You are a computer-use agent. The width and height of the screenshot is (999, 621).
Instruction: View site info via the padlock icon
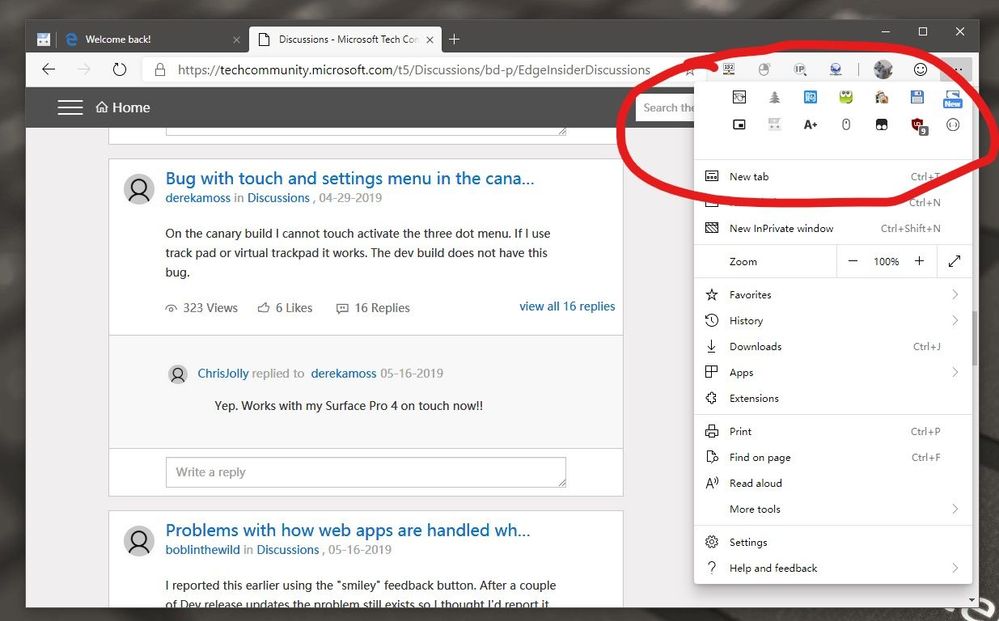pyautogui.click(x=161, y=69)
